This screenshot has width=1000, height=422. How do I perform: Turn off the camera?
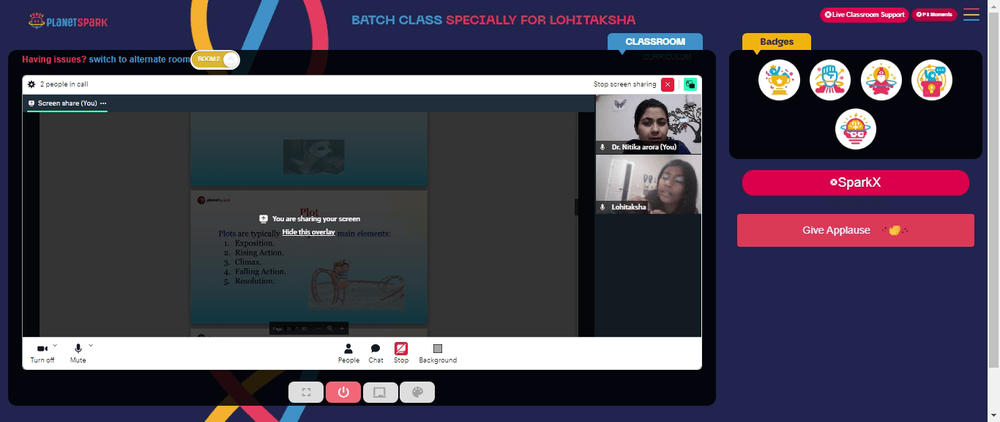coord(42,353)
